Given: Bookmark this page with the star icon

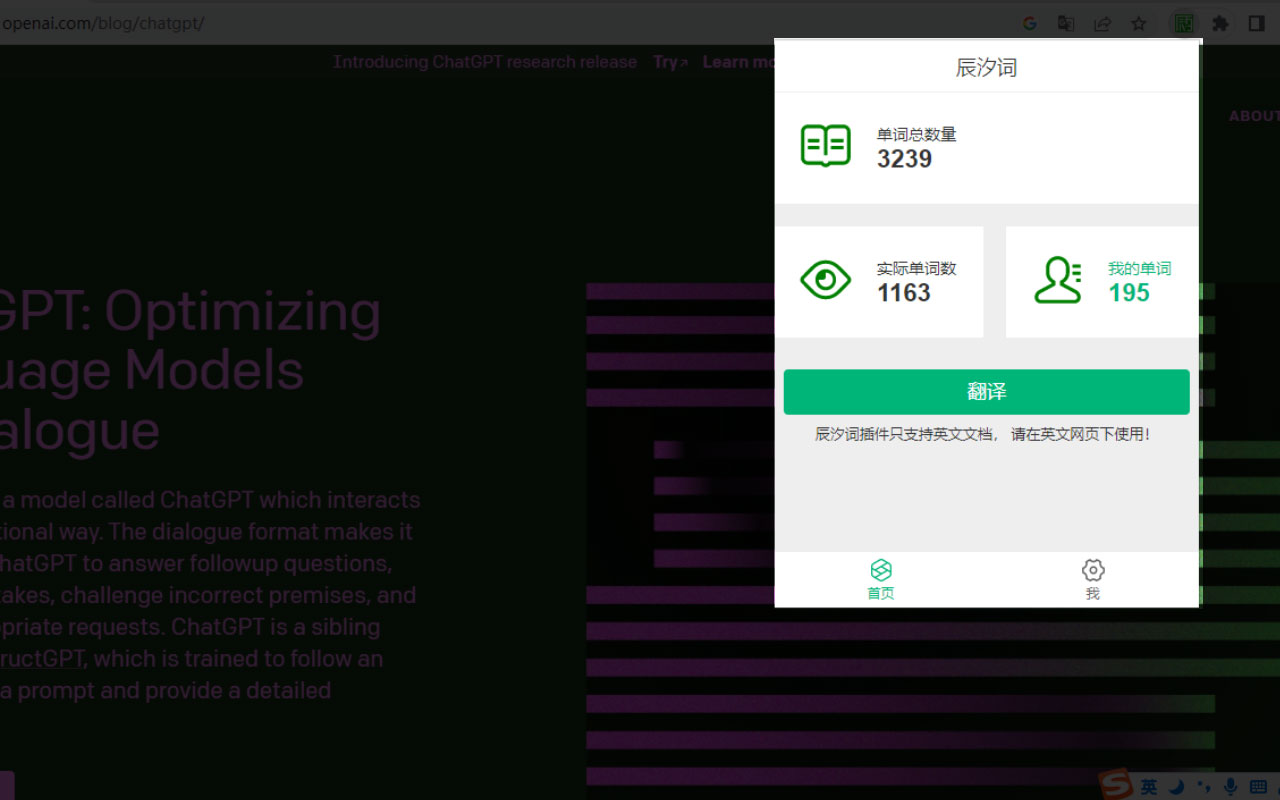Looking at the screenshot, I should pyautogui.click(x=1138, y=23).
